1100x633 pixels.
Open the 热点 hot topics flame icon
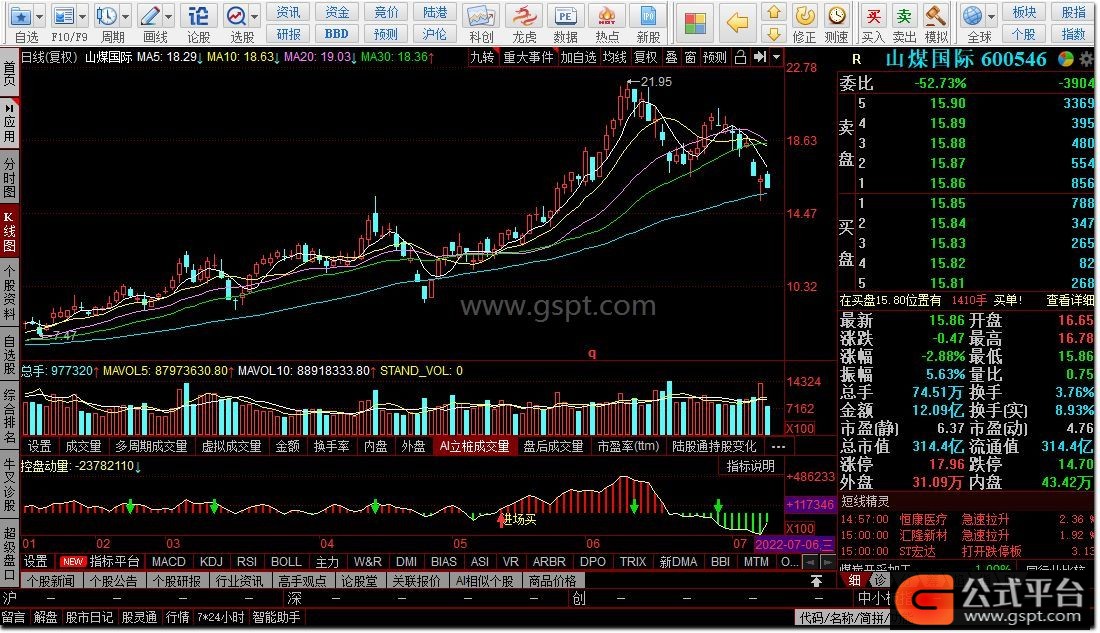(x=607, y=15)
